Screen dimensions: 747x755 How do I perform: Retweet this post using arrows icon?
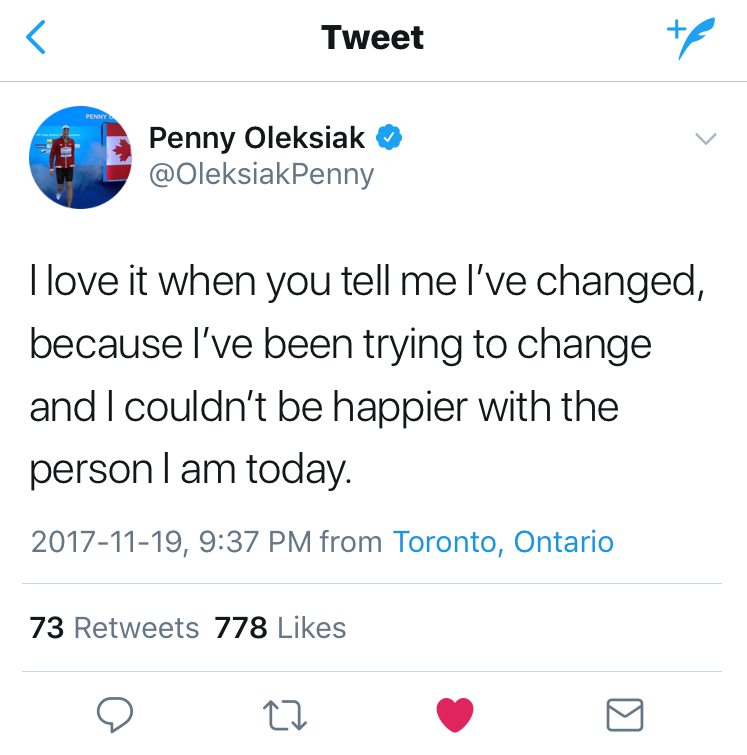(x=283, y=714)
